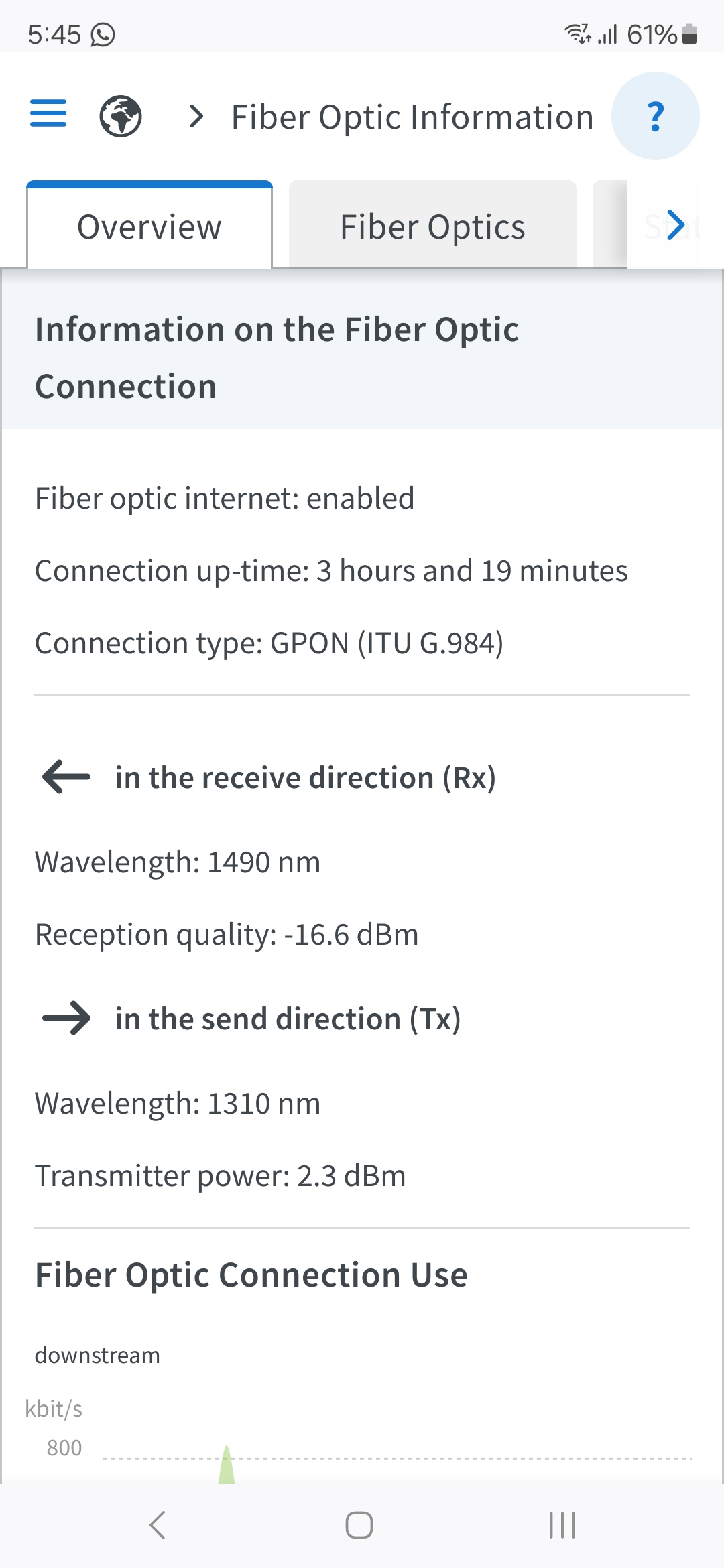Screen dimensions: 724x1568
Task: Tap the Connection type GPON line
Action: pos(269,643)
